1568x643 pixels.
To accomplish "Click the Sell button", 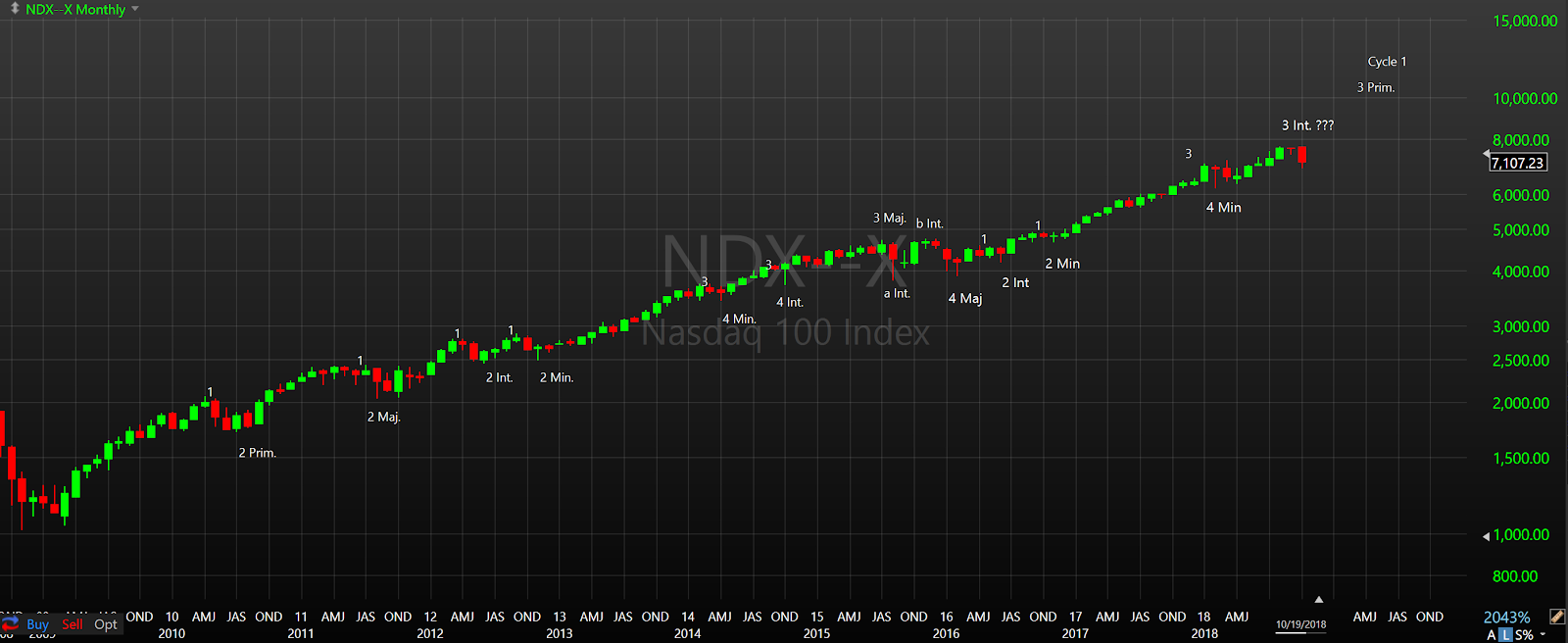I will tap(73, 624).
